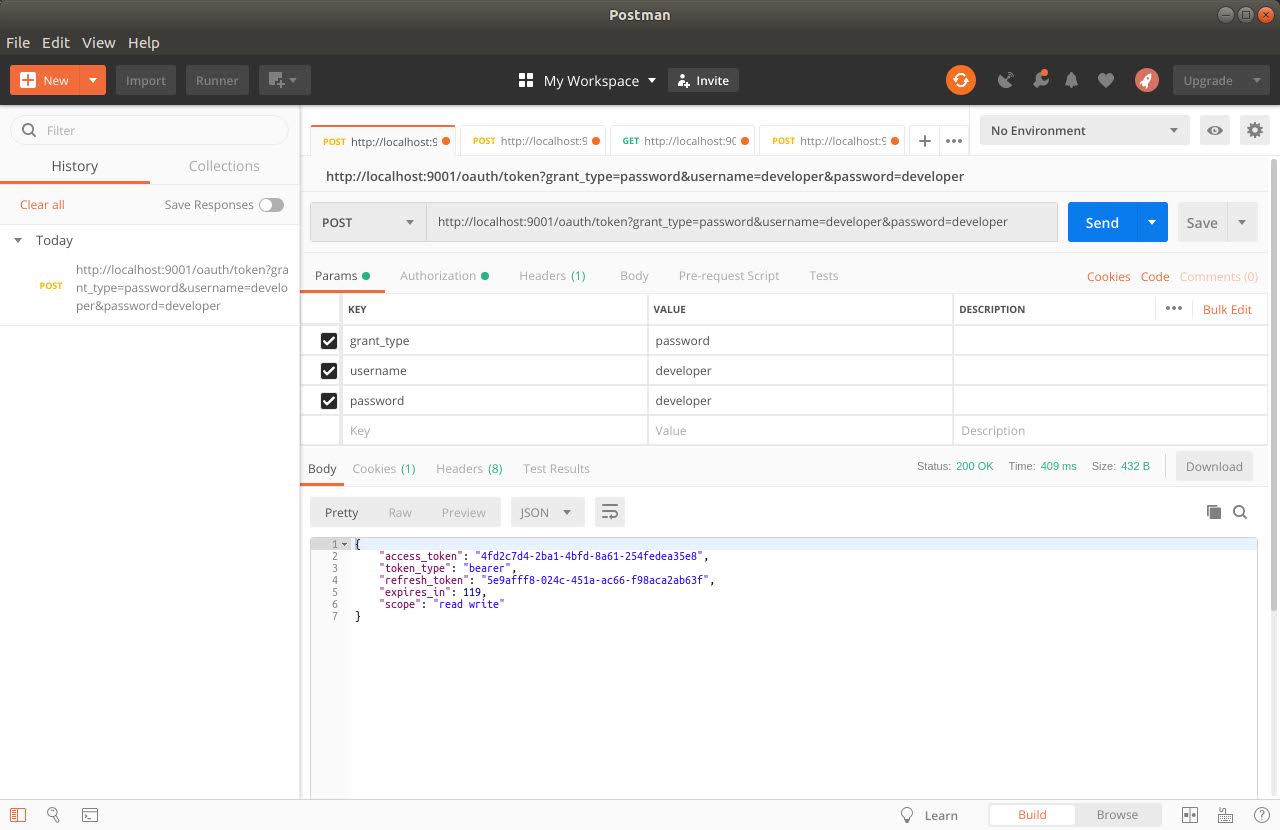Open the response Headers (8) tab
The width and height of the screenshot is (1280, 830).
[469, 468]
